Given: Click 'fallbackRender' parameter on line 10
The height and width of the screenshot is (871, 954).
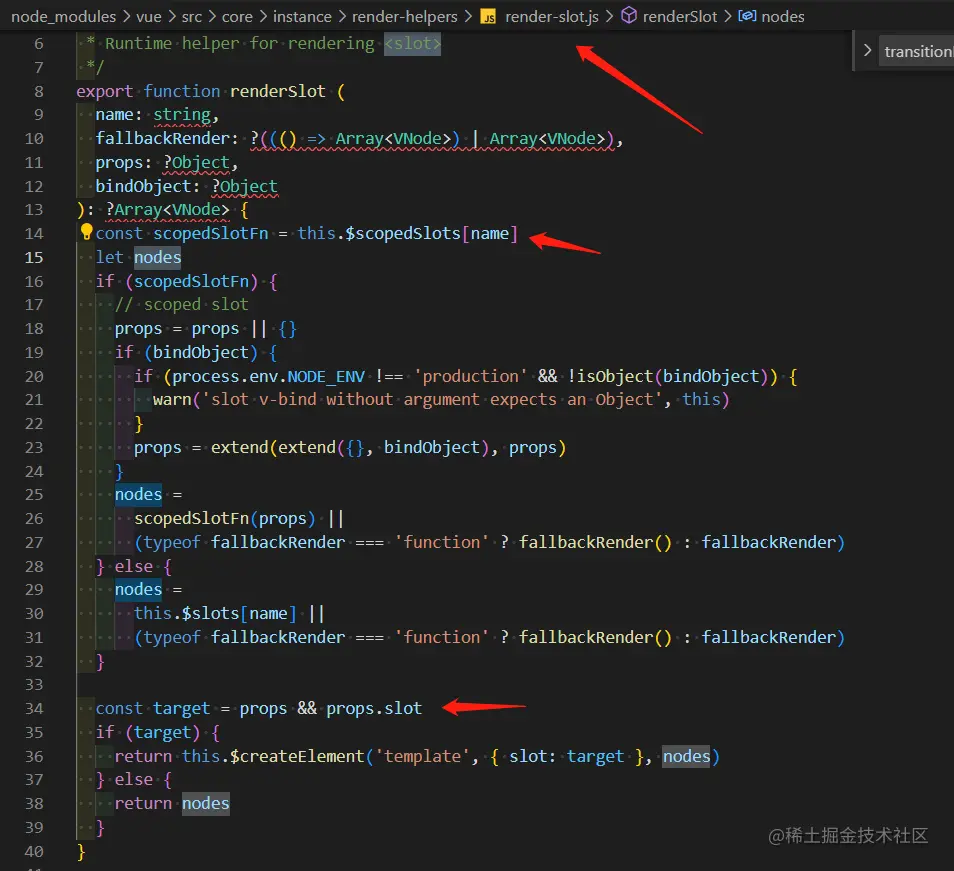Looking at the screenshot, I should (x=162, y=139).
